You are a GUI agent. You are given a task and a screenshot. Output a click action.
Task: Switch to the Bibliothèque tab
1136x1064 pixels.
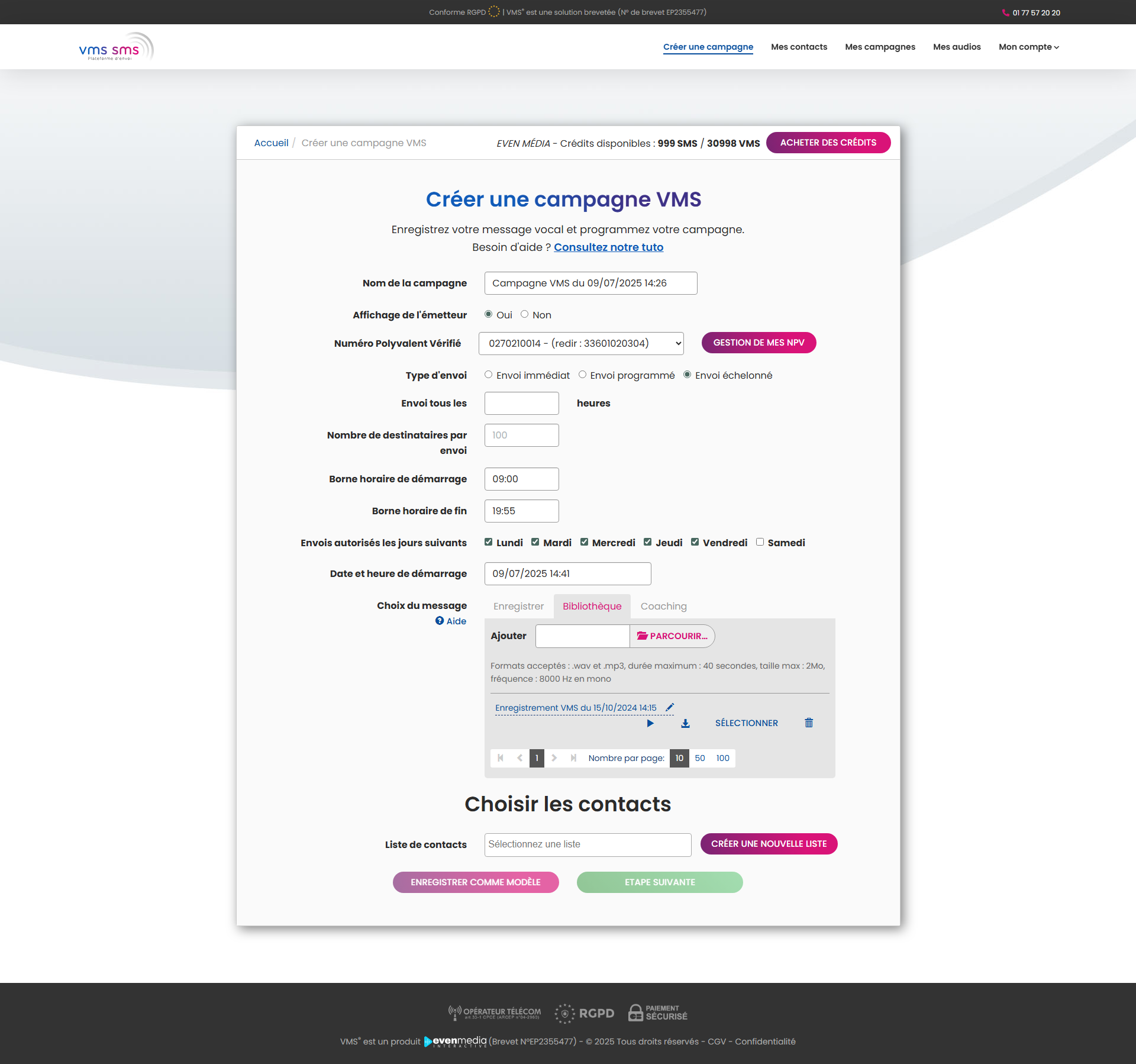[x=592, y=606]
